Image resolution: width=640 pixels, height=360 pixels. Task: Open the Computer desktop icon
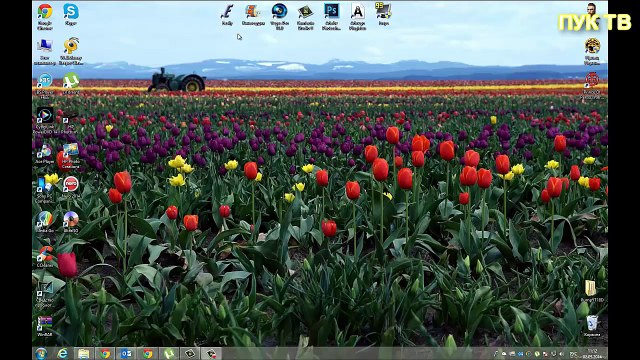pos(44,51)
